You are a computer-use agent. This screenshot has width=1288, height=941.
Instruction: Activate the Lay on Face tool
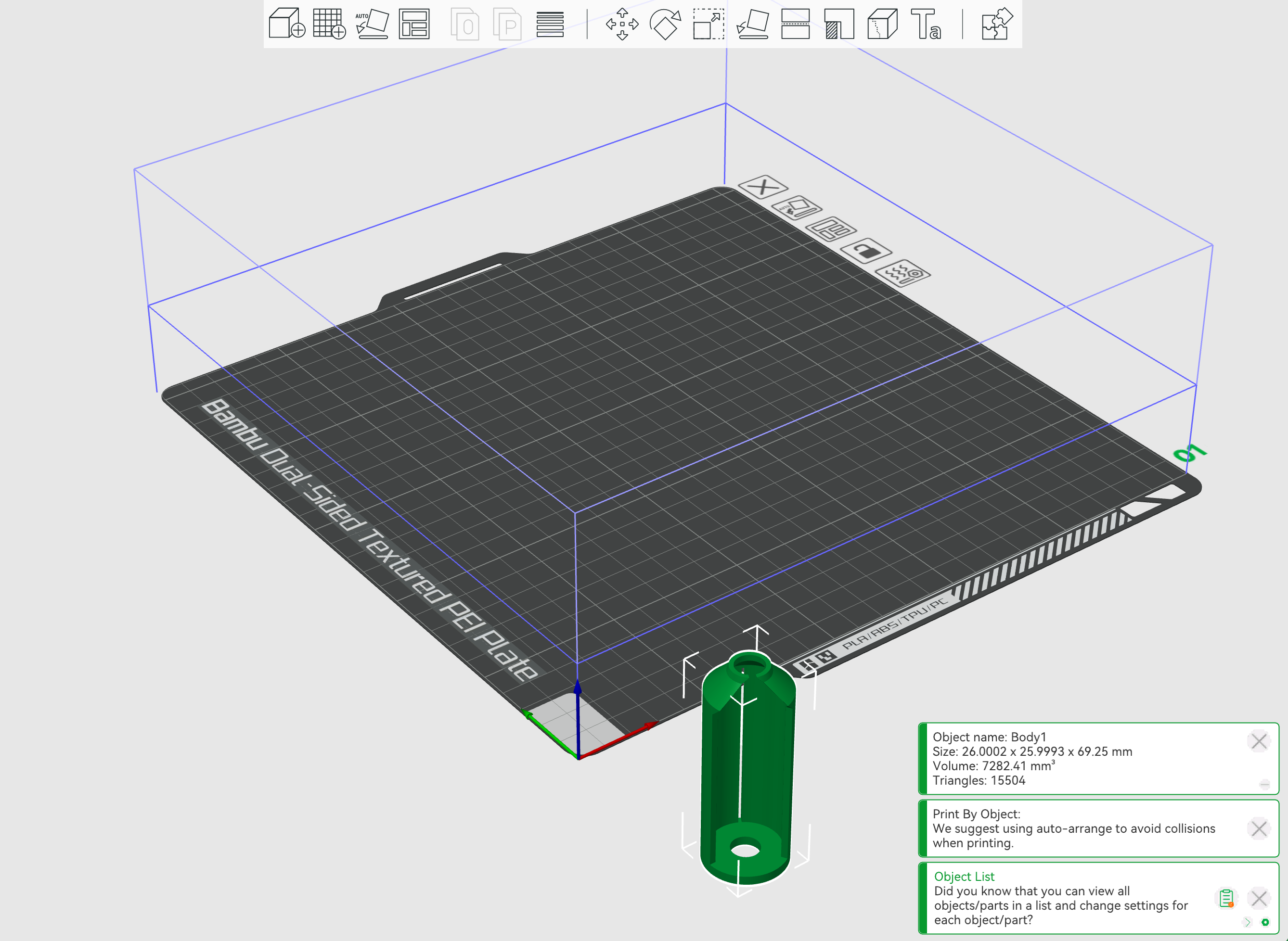(x=752, y=25)
